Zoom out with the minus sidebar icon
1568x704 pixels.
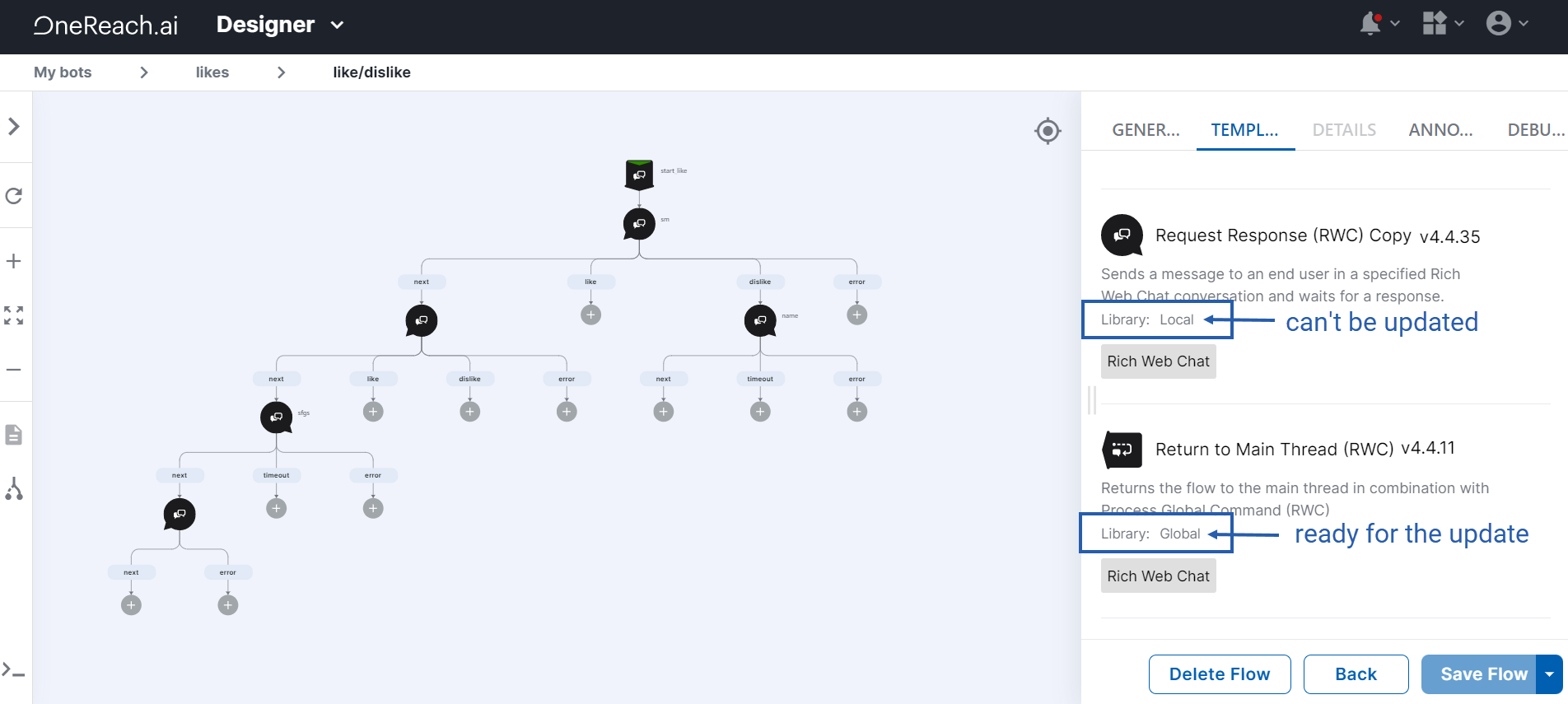click(14, 370)
